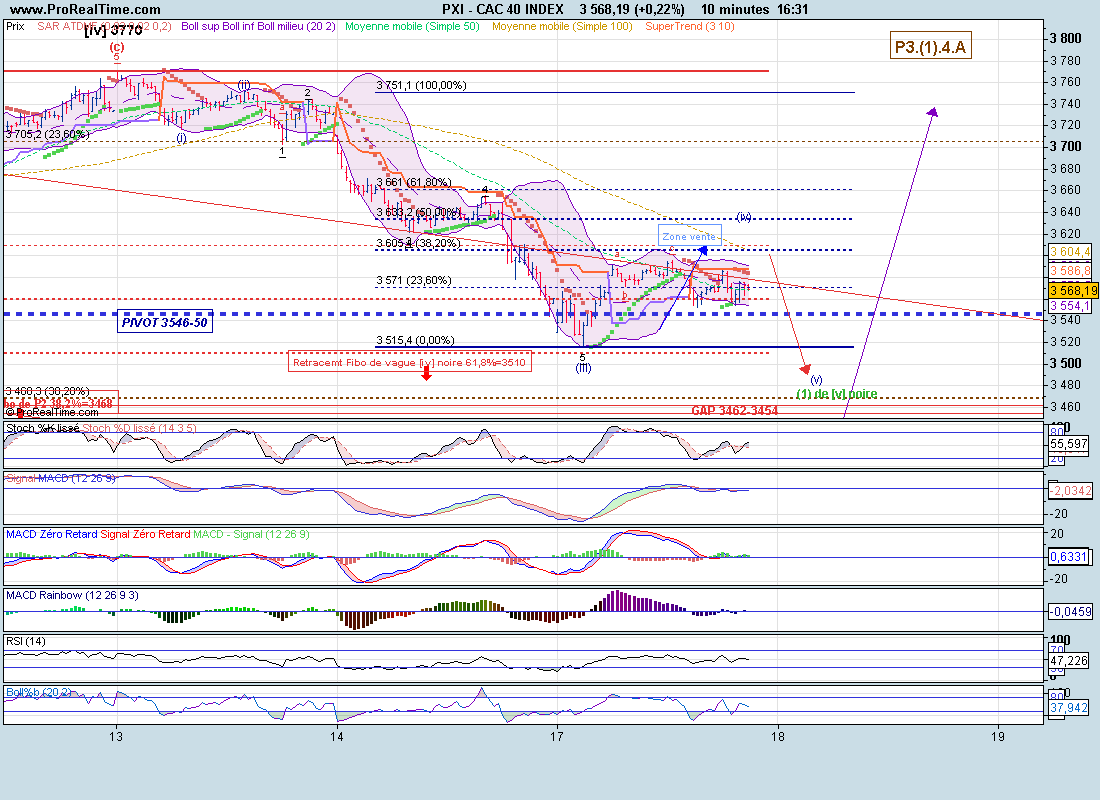Viewport: 1100px width, 800px height.
Task: Click the 3 700 price axis label
Action: coord(1066,147)
